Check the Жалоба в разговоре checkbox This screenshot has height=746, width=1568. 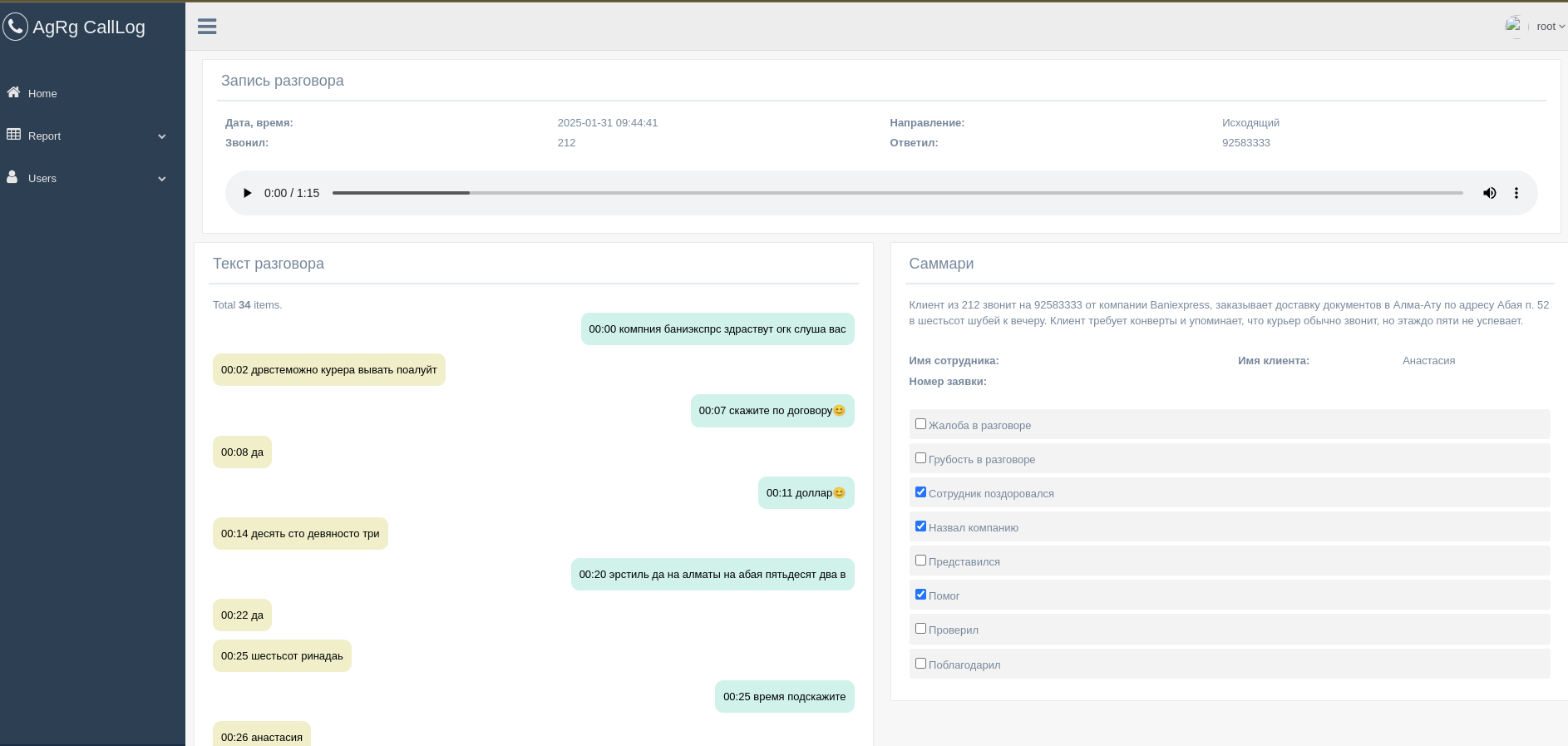coord(920,424)
